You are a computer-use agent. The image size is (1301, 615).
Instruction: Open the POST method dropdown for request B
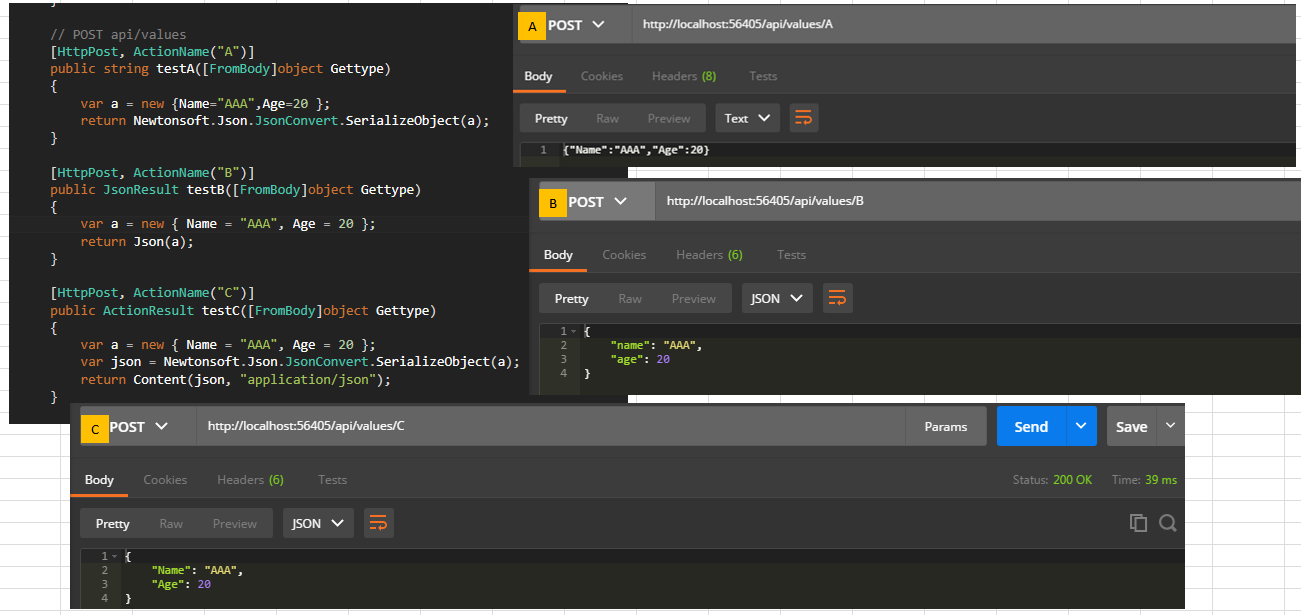[x=598, y=202]
